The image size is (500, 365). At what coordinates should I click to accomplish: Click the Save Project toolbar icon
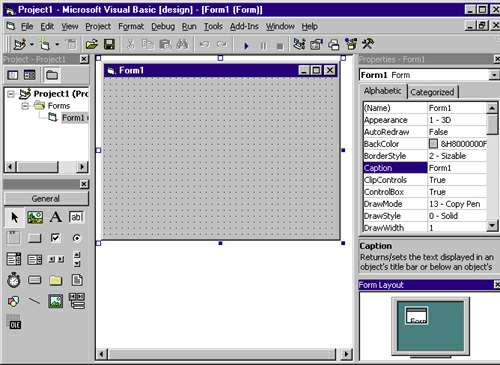(109, 44)
